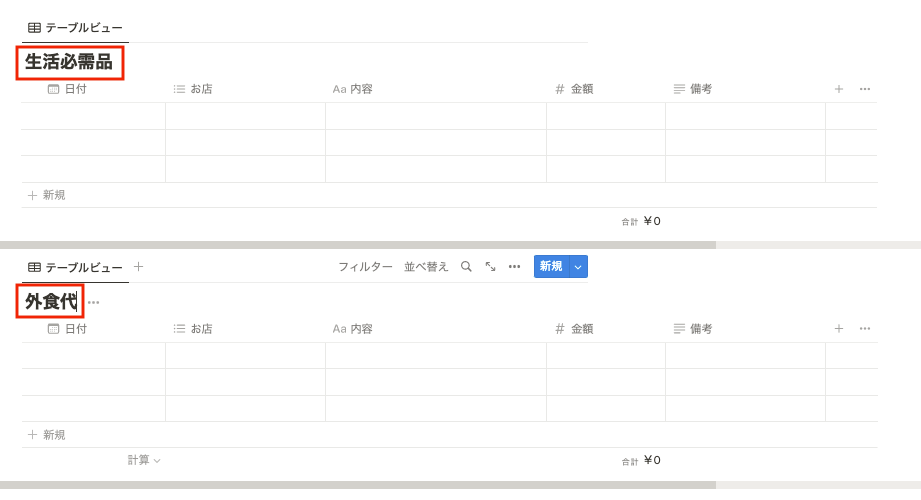
Task: Select the テーブルビュー tab above 外食代
Action: [75, 267]
